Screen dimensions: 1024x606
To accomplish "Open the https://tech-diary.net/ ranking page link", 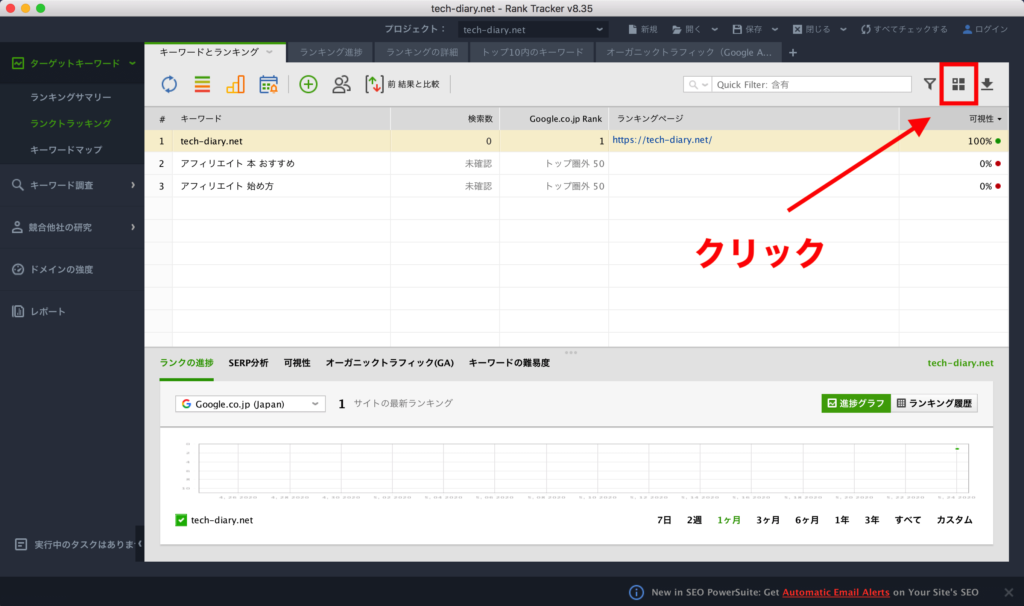I will click(x=662, y=140).
